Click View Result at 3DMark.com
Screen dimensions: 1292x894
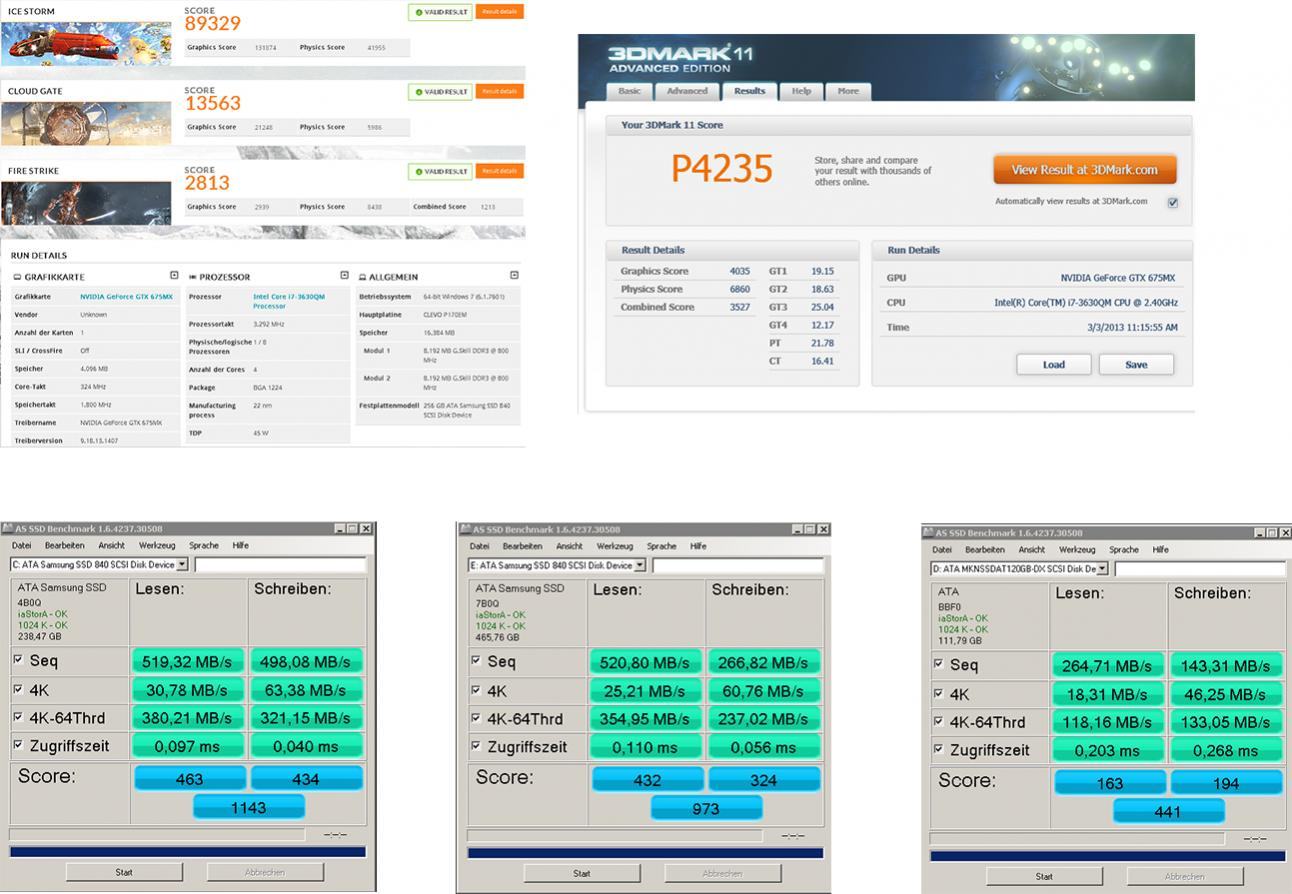coord(1084,170)
